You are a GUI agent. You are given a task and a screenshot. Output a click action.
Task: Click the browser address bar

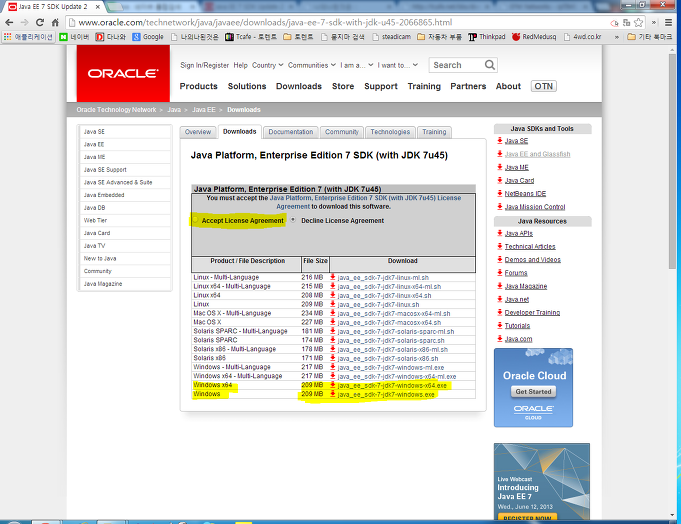point(339,23)
